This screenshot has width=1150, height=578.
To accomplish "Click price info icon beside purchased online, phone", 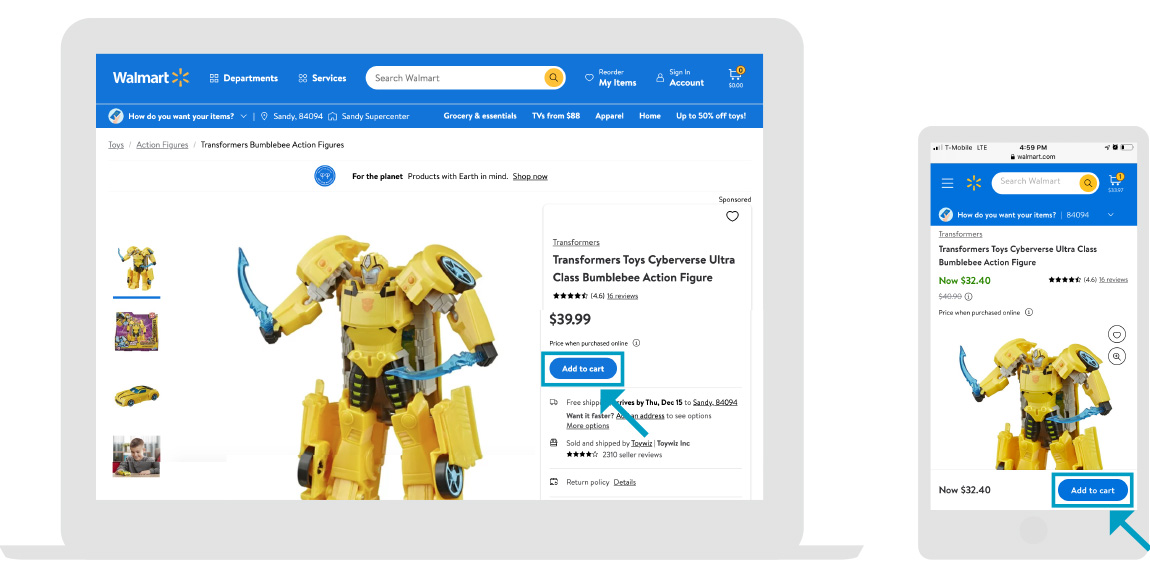I will (x=1029, y=312).
